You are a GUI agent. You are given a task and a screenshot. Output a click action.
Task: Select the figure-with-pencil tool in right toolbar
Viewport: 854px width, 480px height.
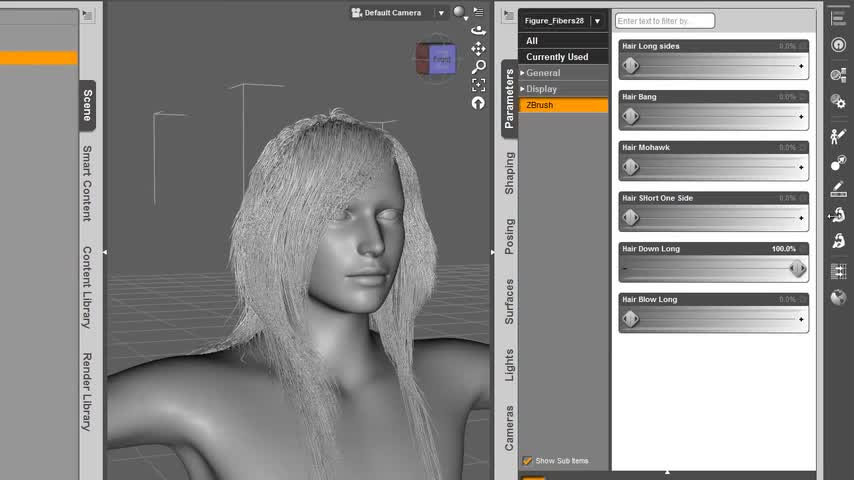[838, 136]
